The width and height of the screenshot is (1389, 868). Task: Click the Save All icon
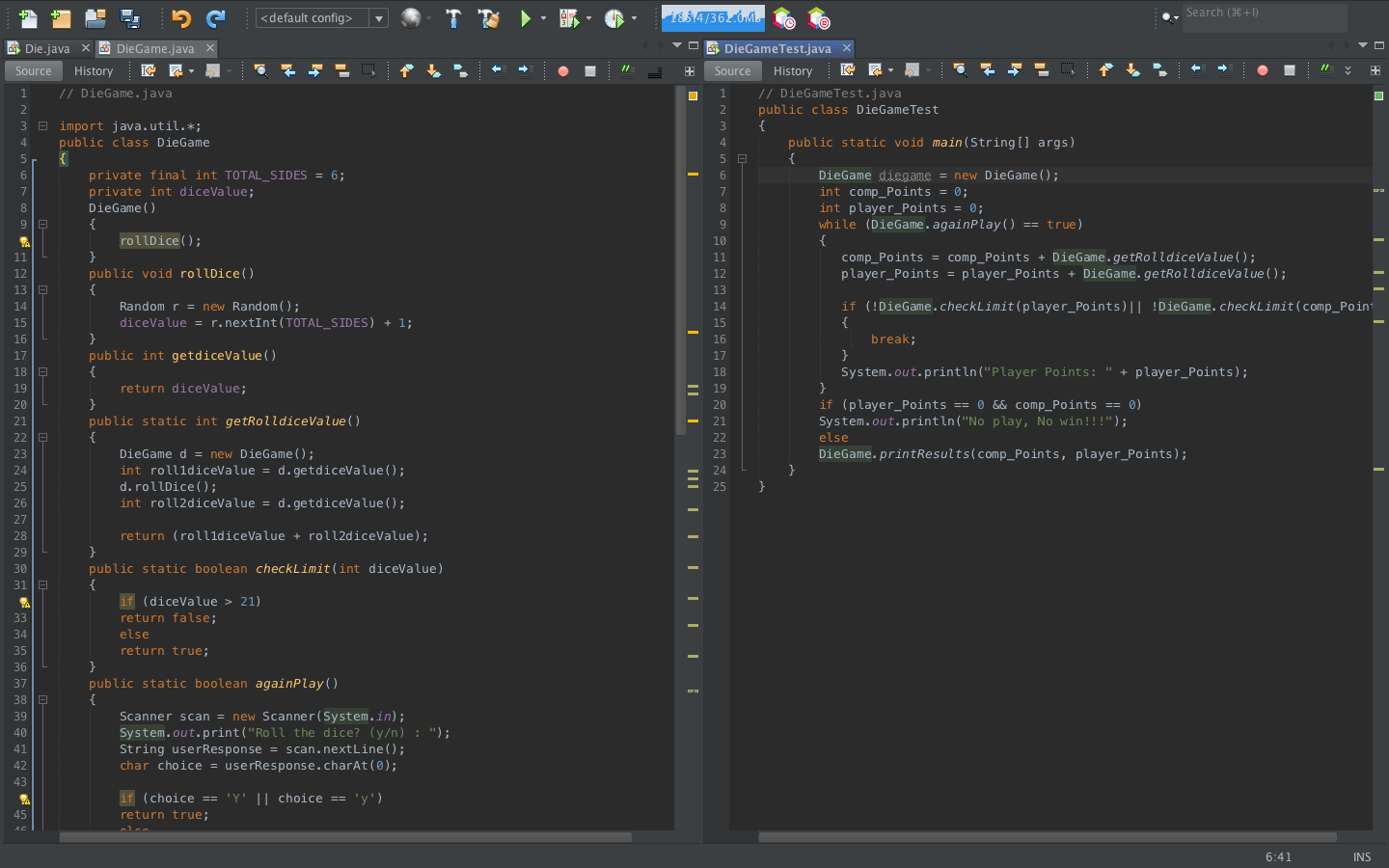[130, 18]
